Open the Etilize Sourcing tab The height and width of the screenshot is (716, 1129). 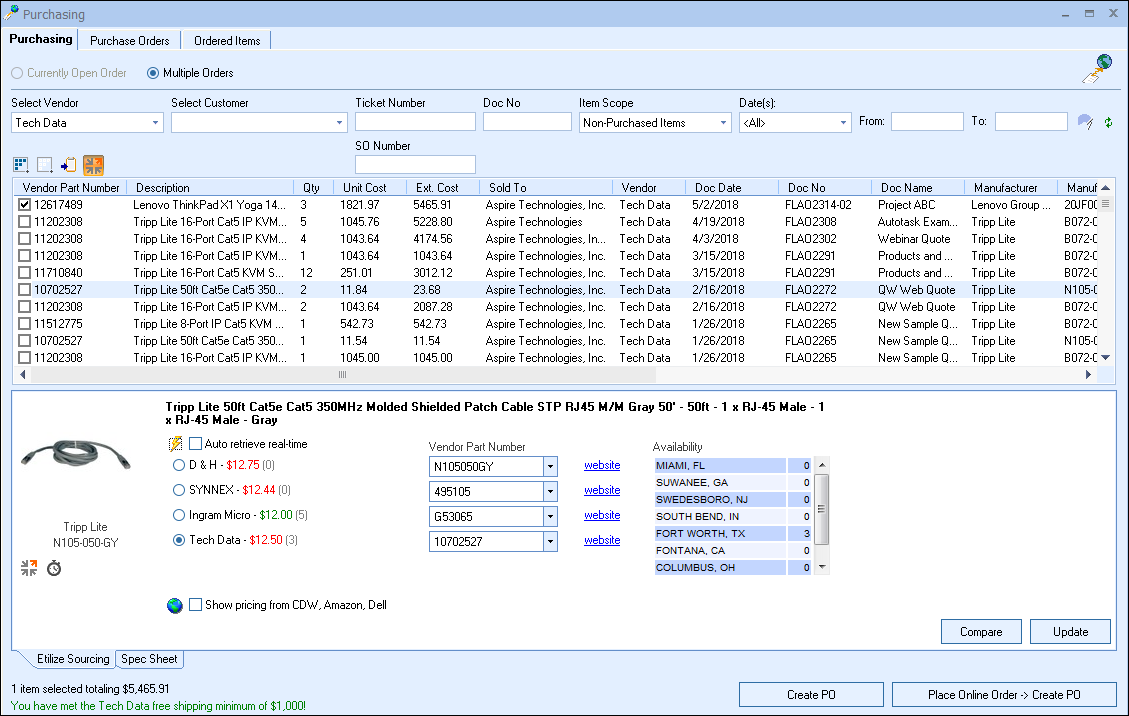click(73, 659)
